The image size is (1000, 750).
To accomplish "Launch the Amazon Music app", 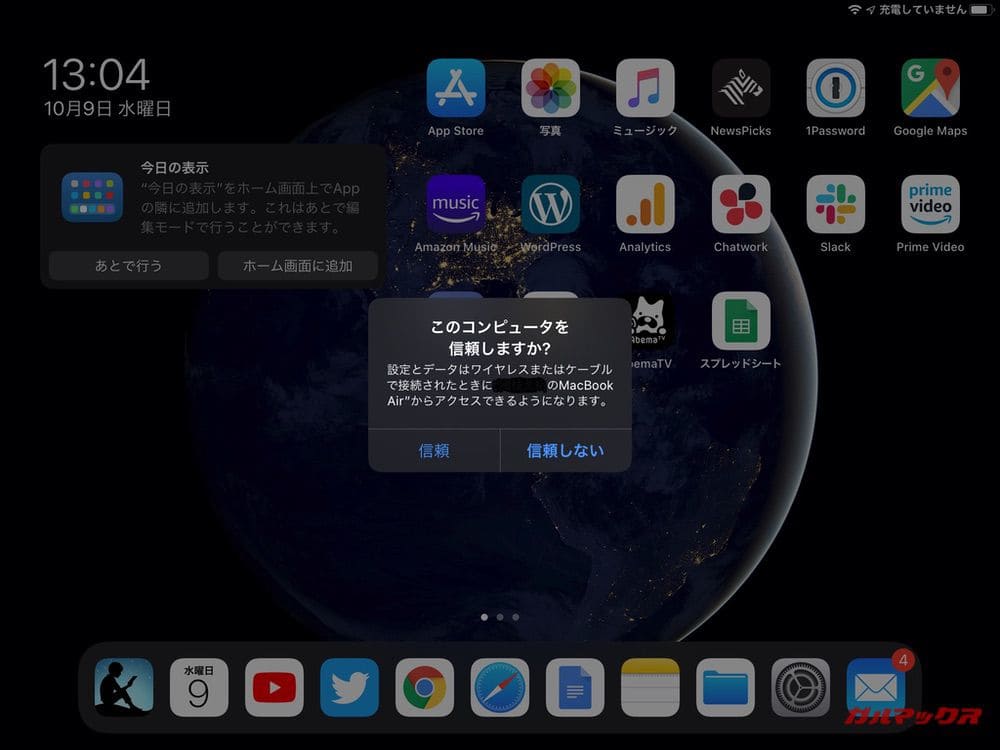I will tap(456, 204).
